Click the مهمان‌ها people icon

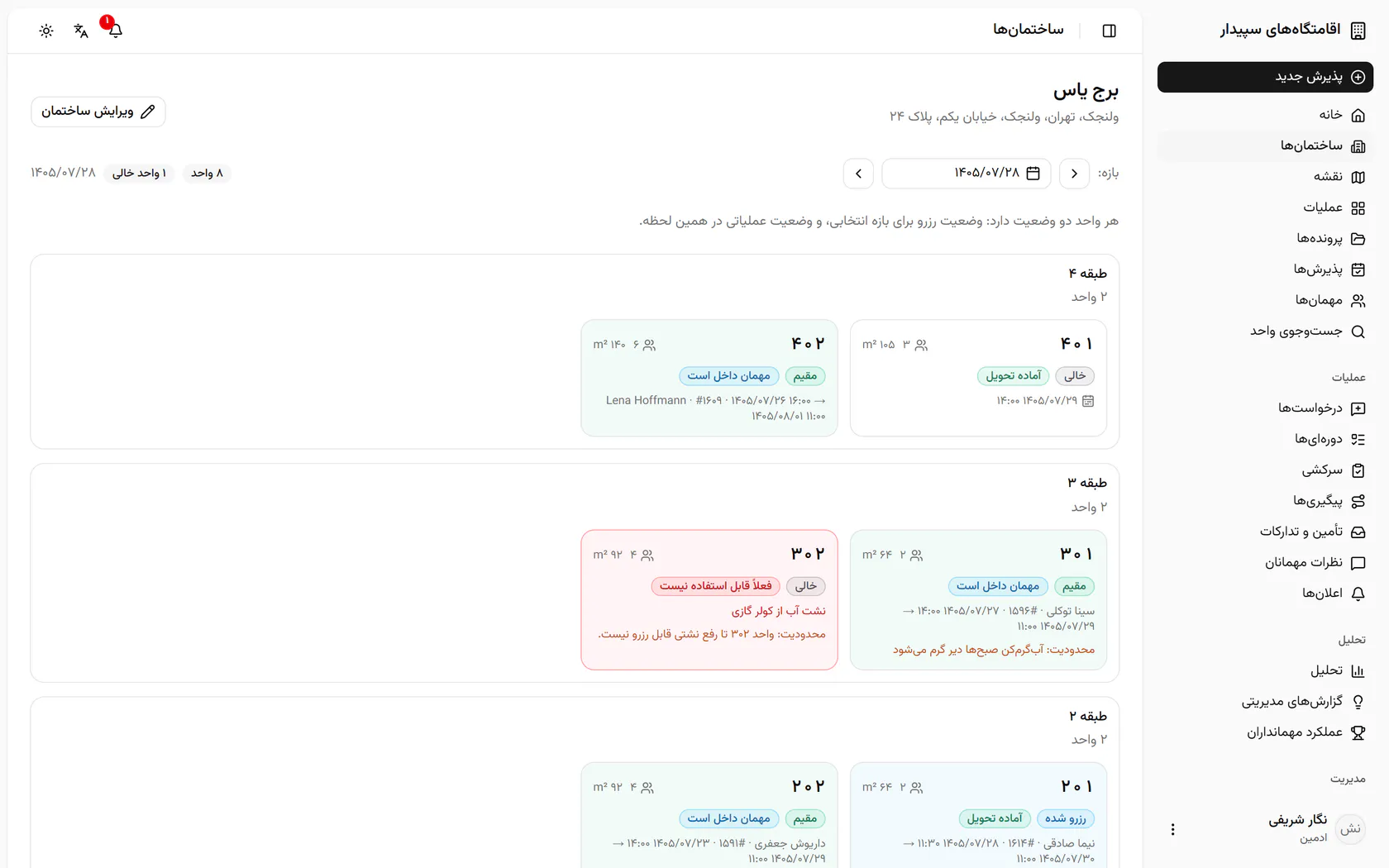pyautogui.click(x=1358, y=301)
